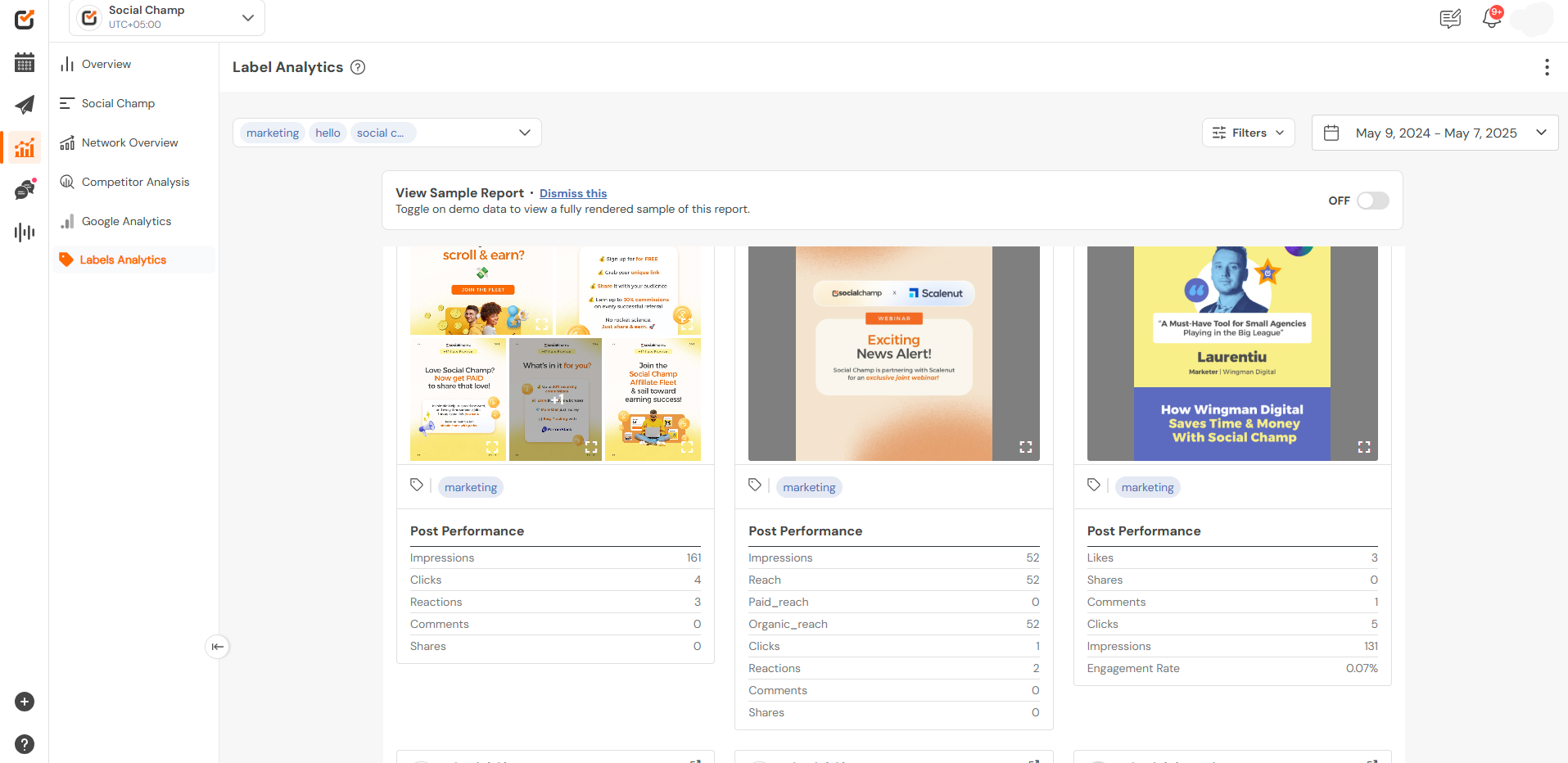Screen dimensions: 1568x763
Task: Open the 'scroll & earn?' post image
Action: [482, 291]
